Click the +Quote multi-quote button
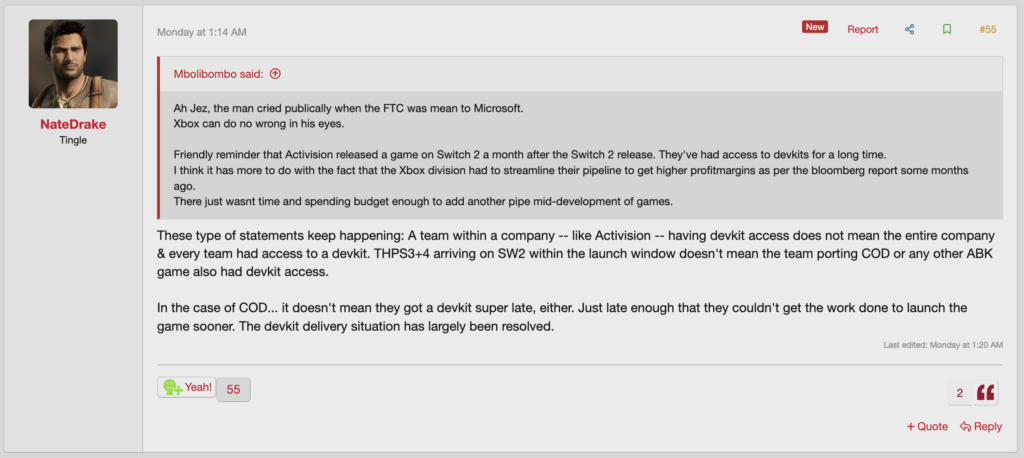1024x458 pixels. pyautogui.click(x=927, y=426)
